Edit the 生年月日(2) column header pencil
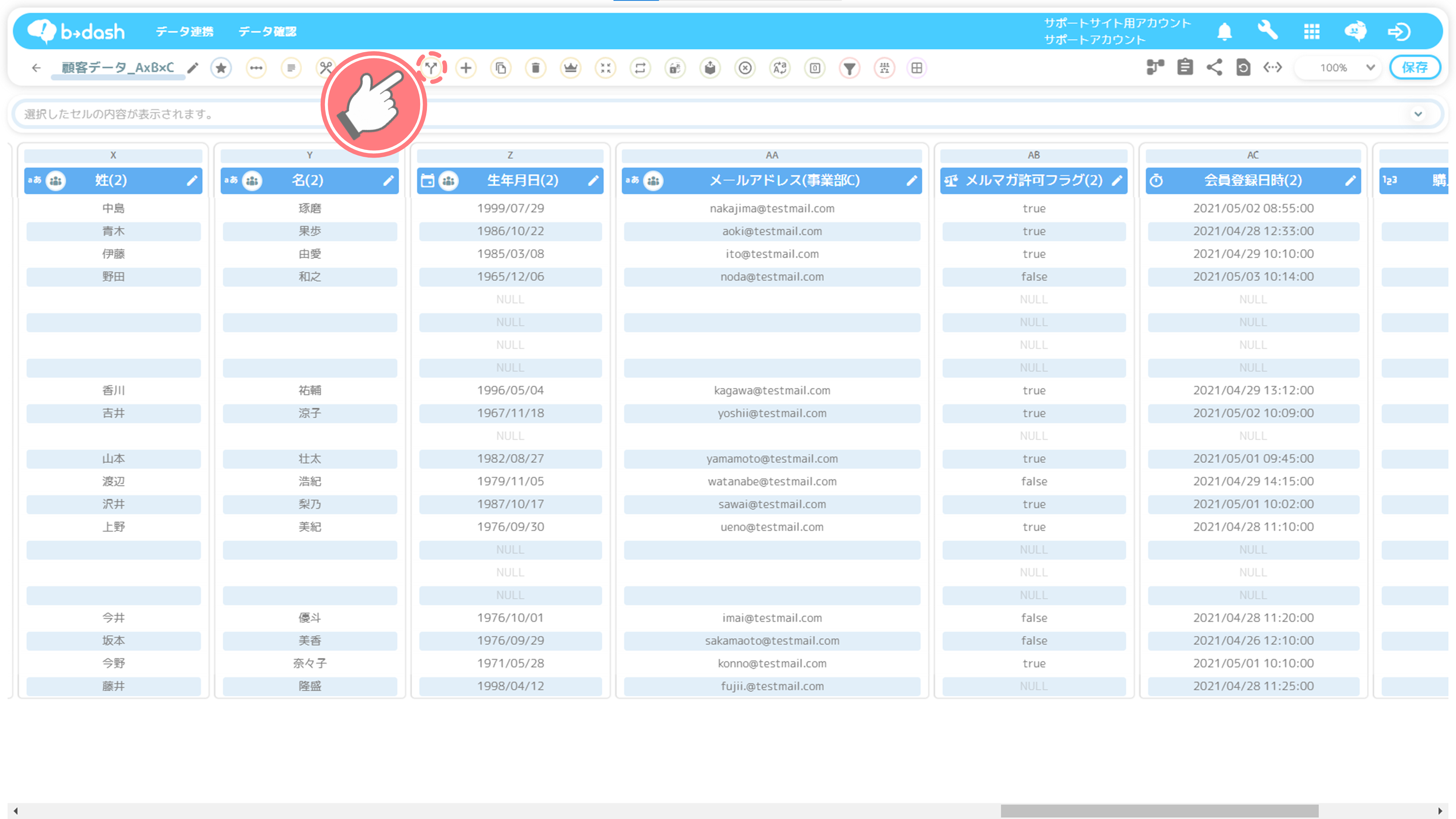This screenshot has width=1456, height=819. click(593, 180)
